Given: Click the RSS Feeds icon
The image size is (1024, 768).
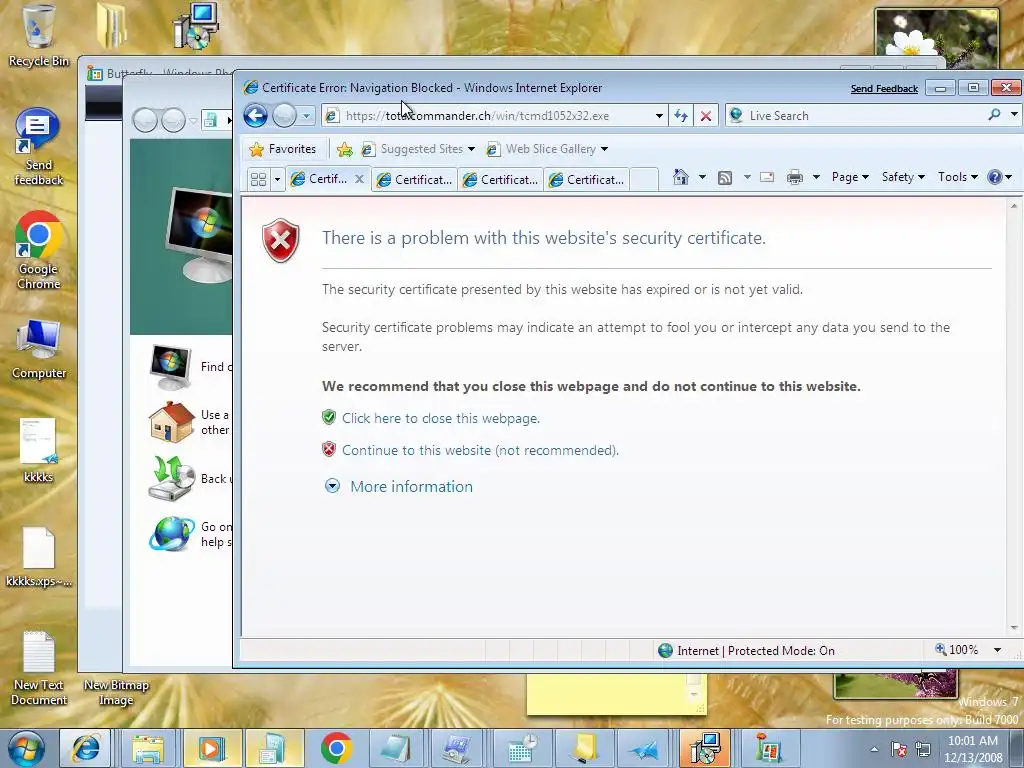Looking at the screenshot, I should [x=724, y=178].
